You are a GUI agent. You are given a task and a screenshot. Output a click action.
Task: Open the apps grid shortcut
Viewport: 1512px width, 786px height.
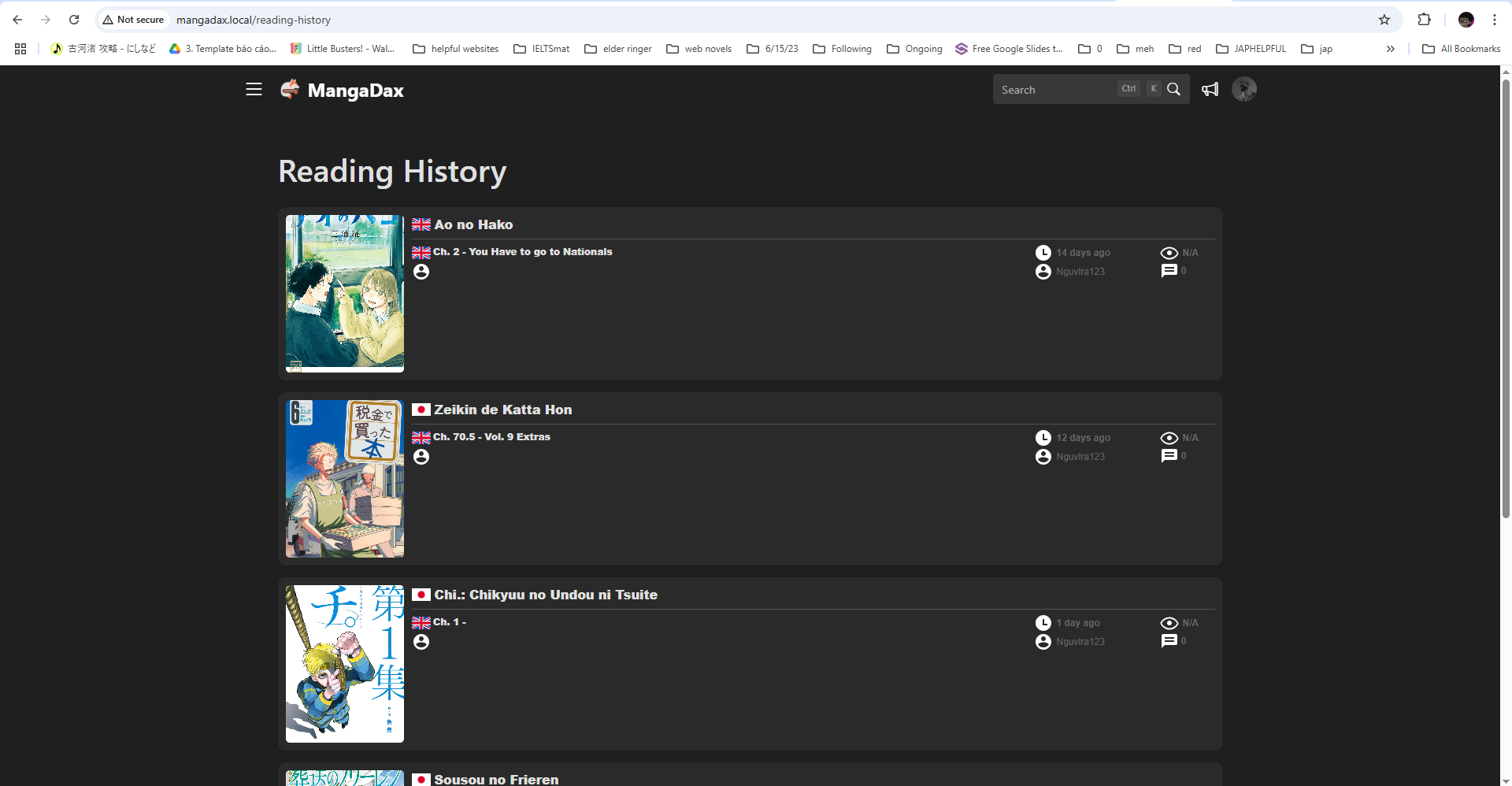[20, 49]
